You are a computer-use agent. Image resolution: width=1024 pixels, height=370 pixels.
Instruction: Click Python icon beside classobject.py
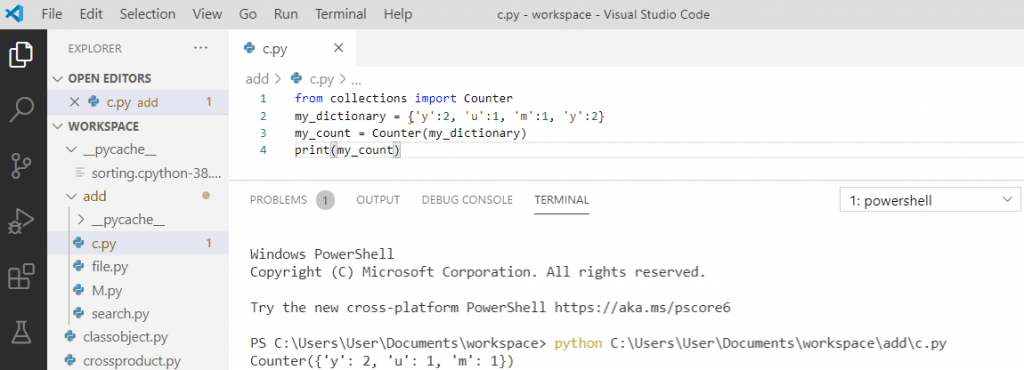pos(71,337)
